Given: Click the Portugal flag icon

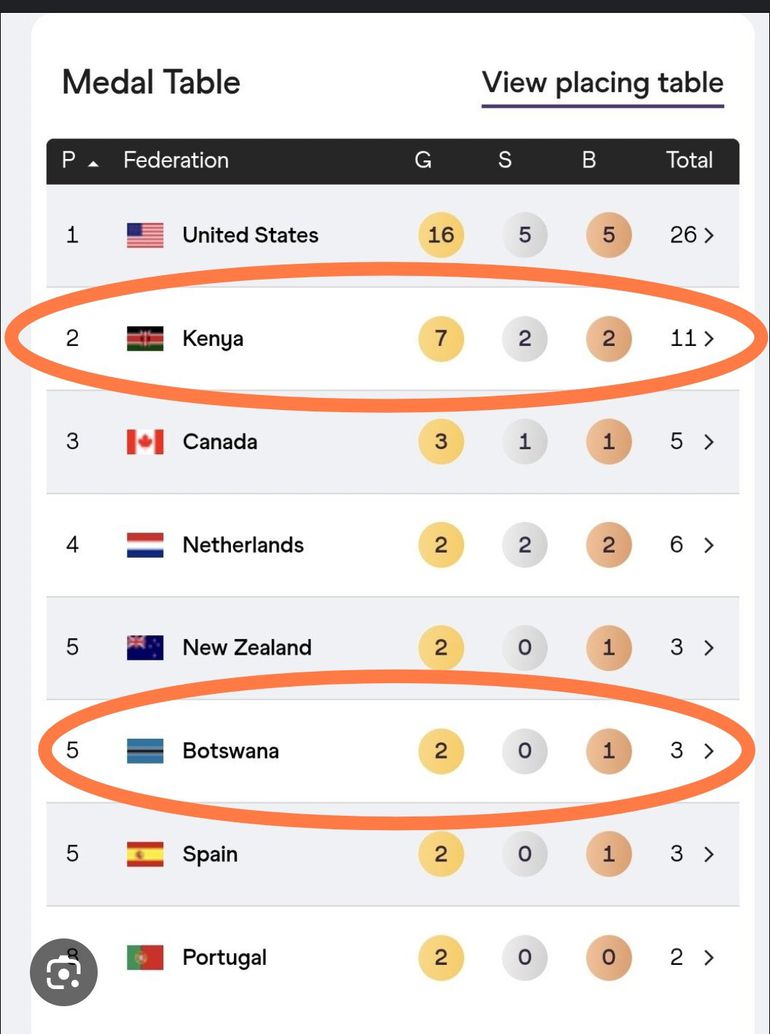Looking at the screenshot, I should [x=145, y=957].
